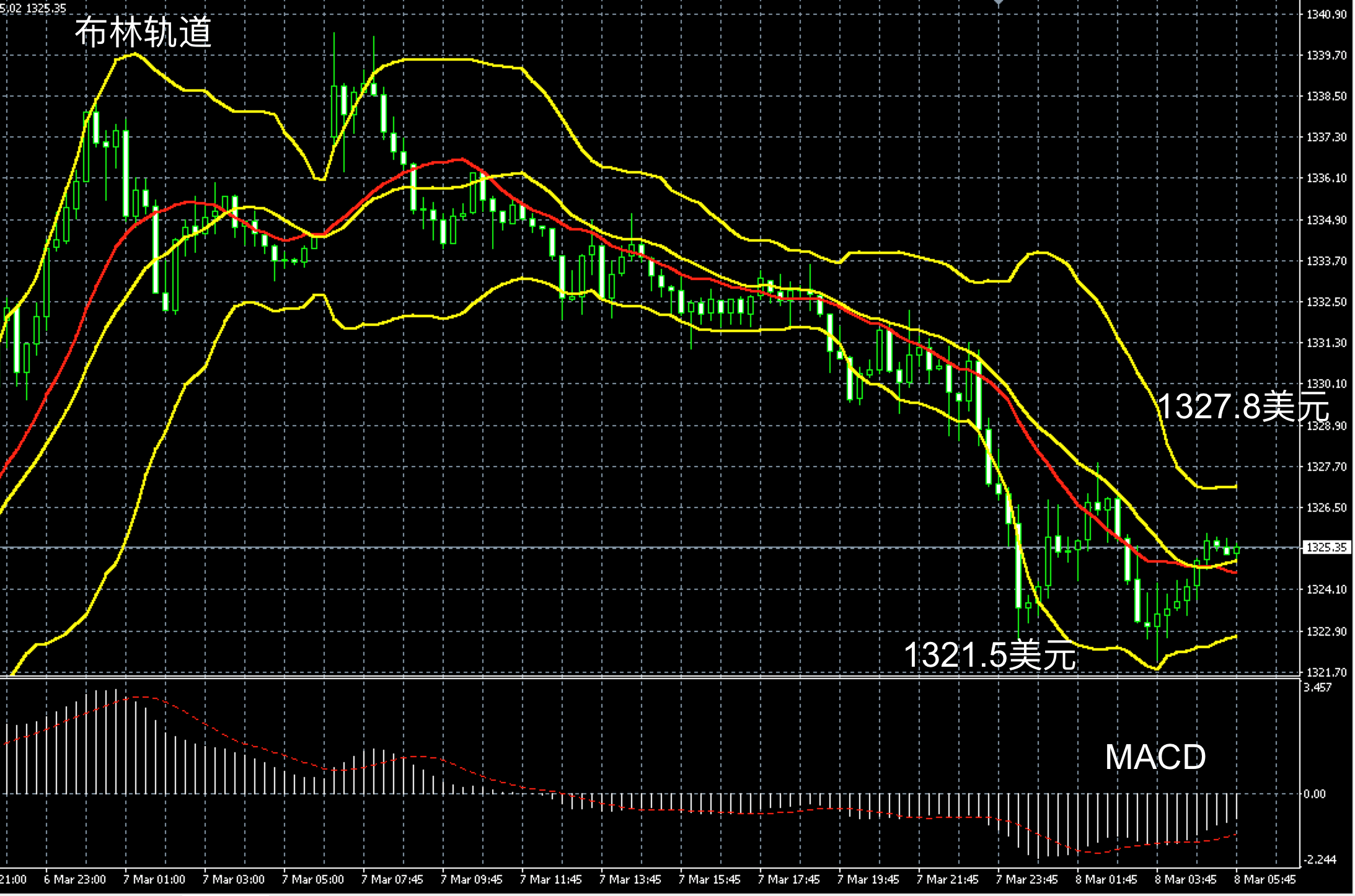Click the 8 Mar 05:45 time label
The width and height of the screenshot is (1355, 896).
pyautogui.click(x=1265, y=880)
